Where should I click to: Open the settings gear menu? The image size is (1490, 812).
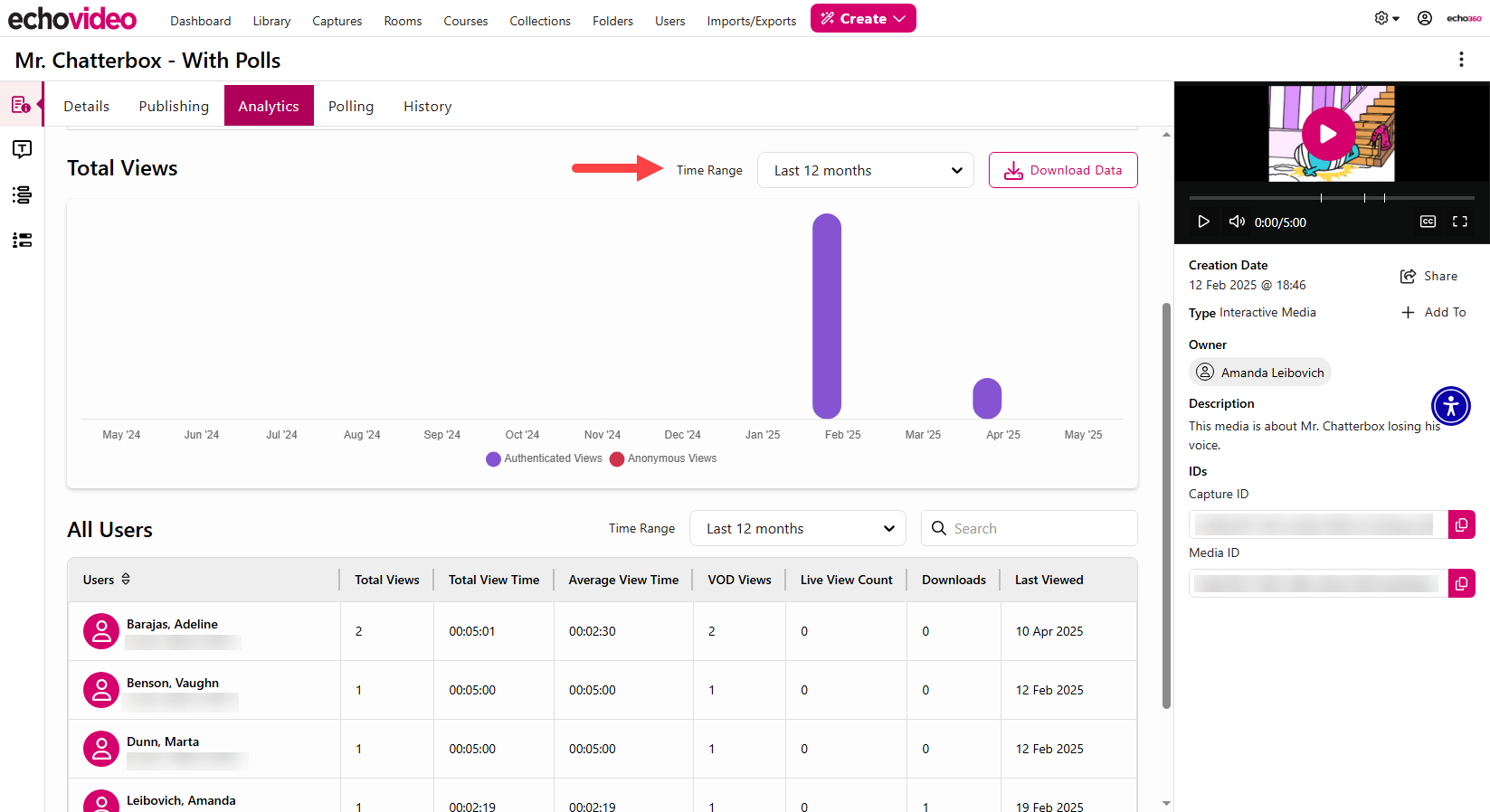(x=1387, y=18)
